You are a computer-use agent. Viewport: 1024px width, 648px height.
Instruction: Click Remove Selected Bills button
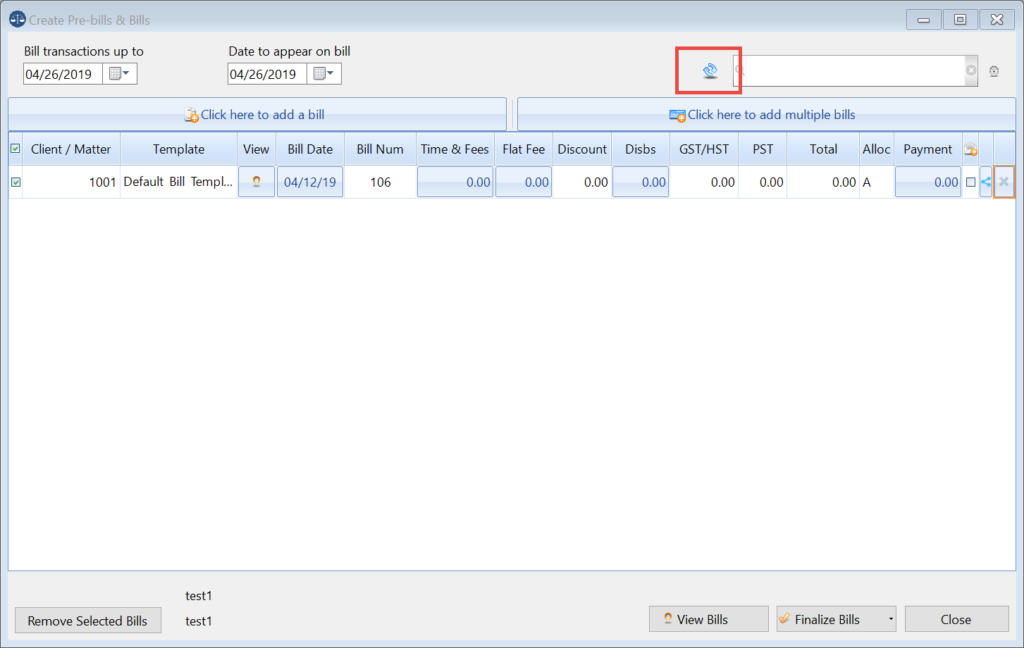(x=88, y=621)
